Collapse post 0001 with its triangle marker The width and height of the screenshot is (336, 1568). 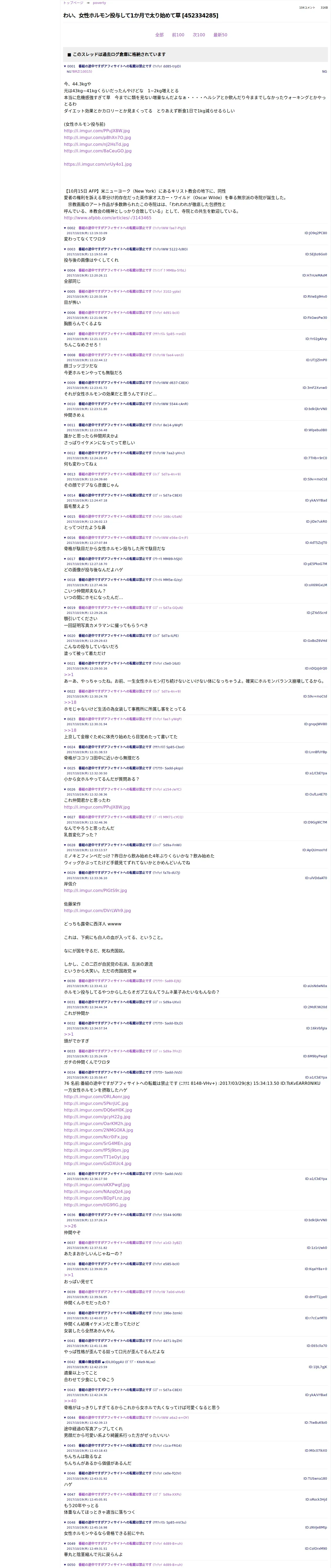tap(65, 66)
